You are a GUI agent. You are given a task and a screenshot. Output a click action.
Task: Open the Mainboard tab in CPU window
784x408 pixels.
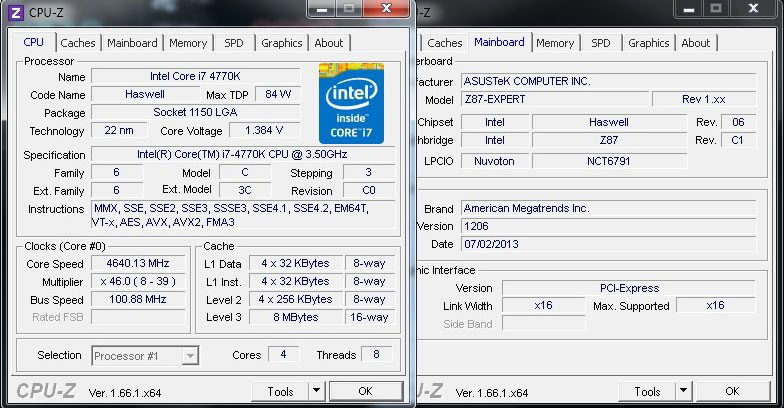point(132,43)
